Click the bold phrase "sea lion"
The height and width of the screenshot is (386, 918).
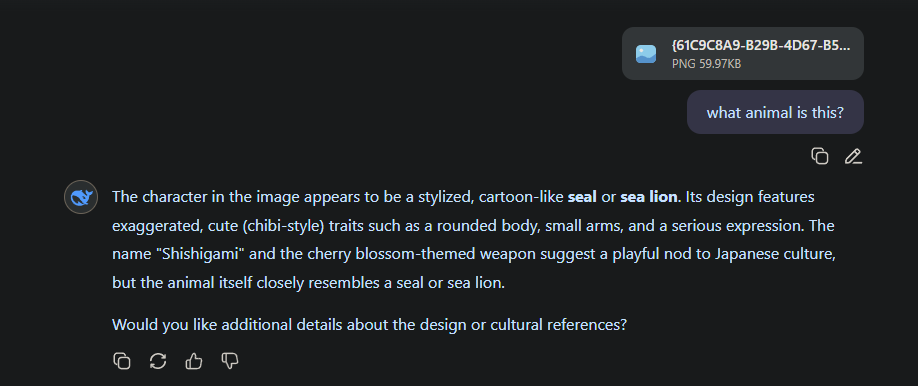(649, 197)
